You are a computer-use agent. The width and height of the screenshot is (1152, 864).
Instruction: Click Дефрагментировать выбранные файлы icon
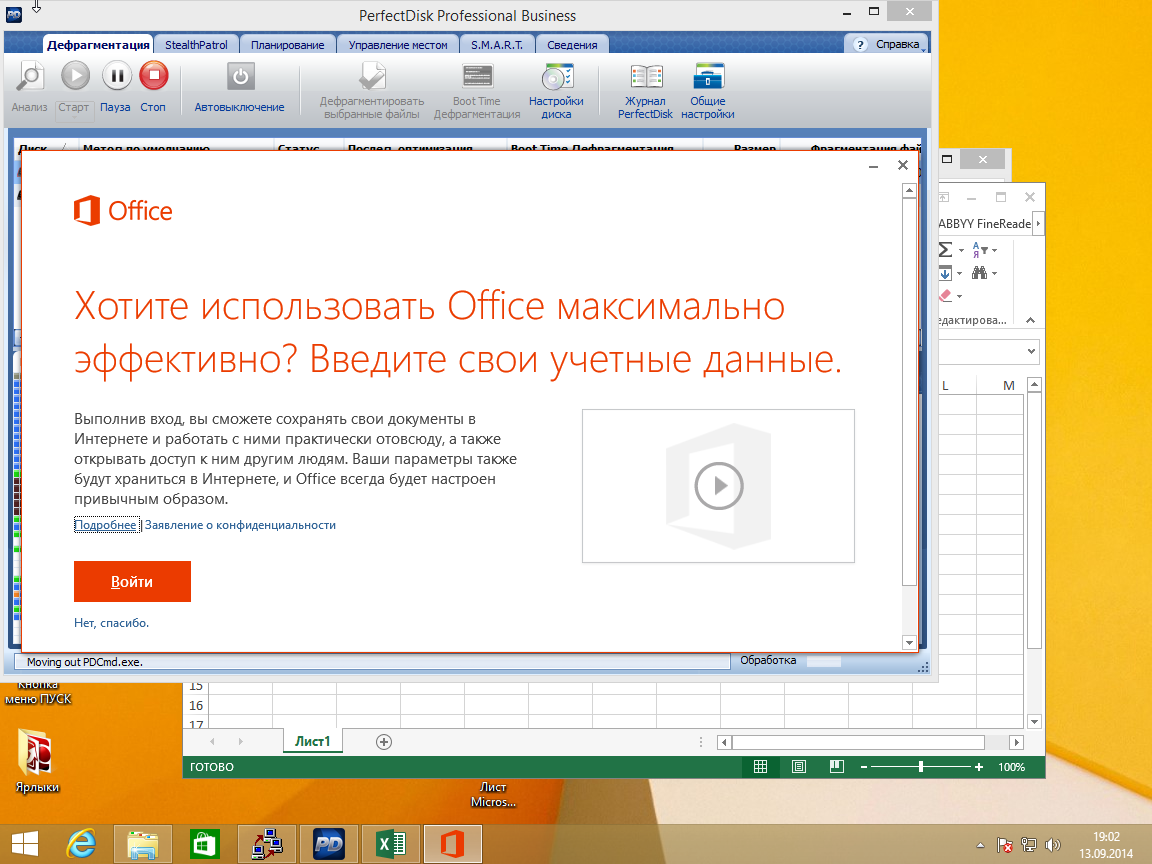click(372, 76)
